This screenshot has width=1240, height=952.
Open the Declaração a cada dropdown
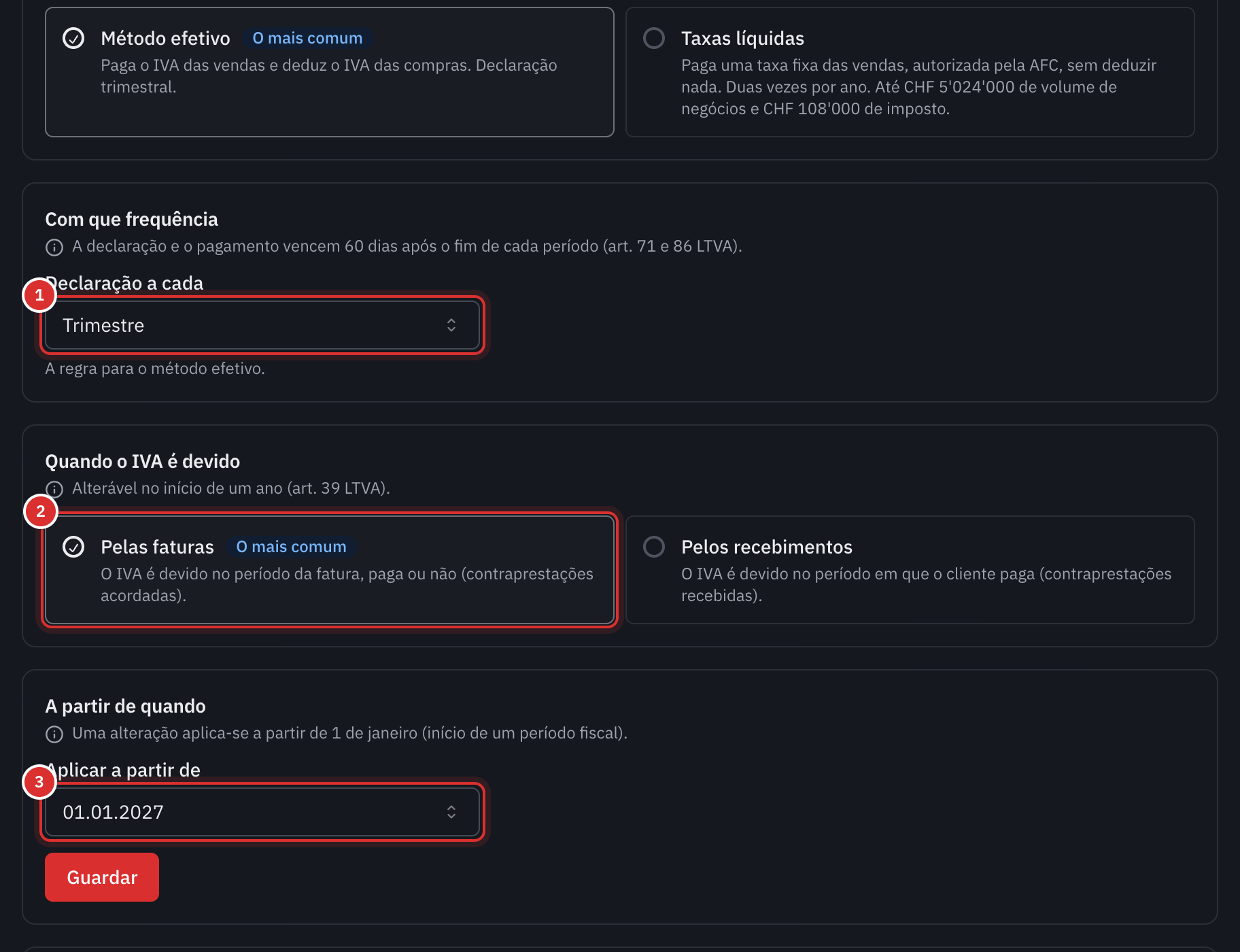[262, 325]
